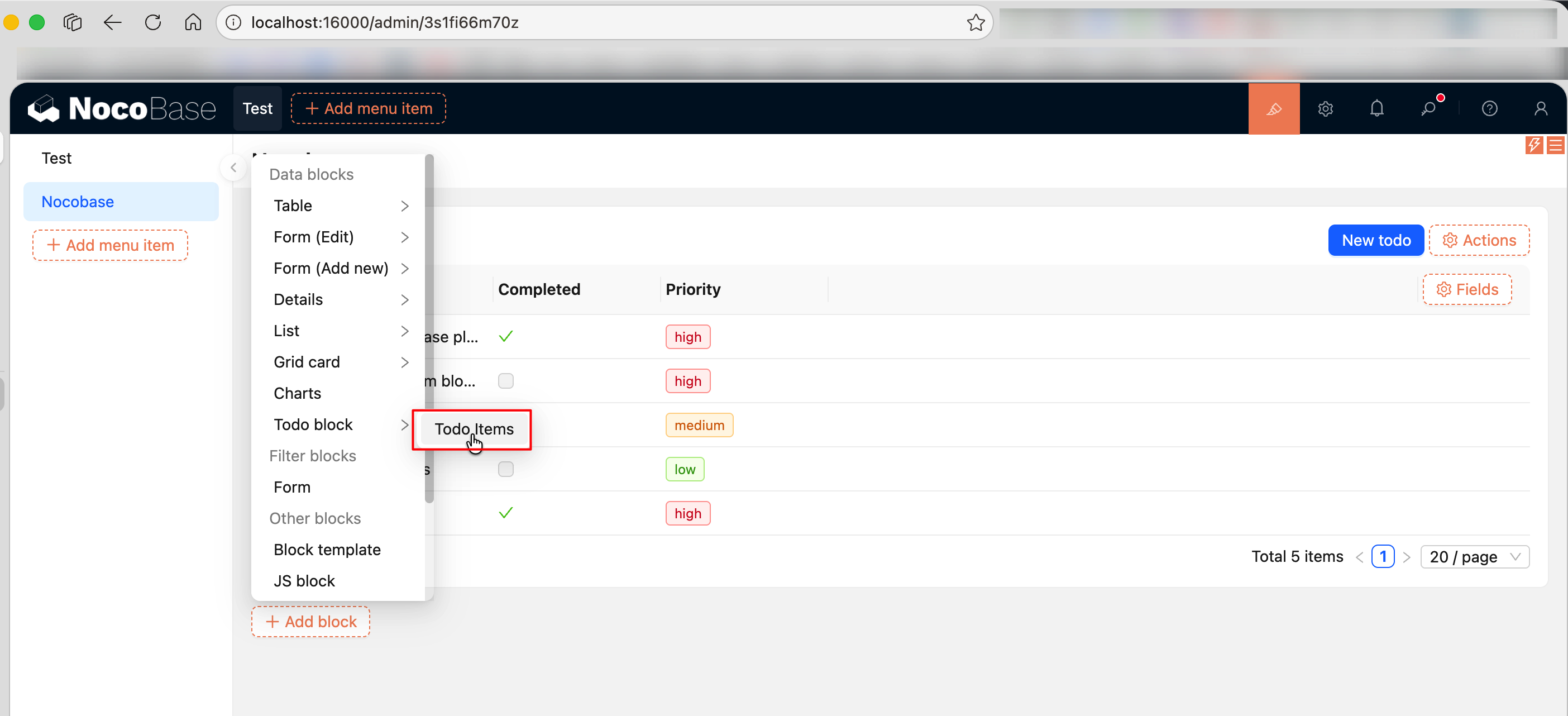
Task: Click the Add block button
Action: pyautogui.click(x=310, y=621)
